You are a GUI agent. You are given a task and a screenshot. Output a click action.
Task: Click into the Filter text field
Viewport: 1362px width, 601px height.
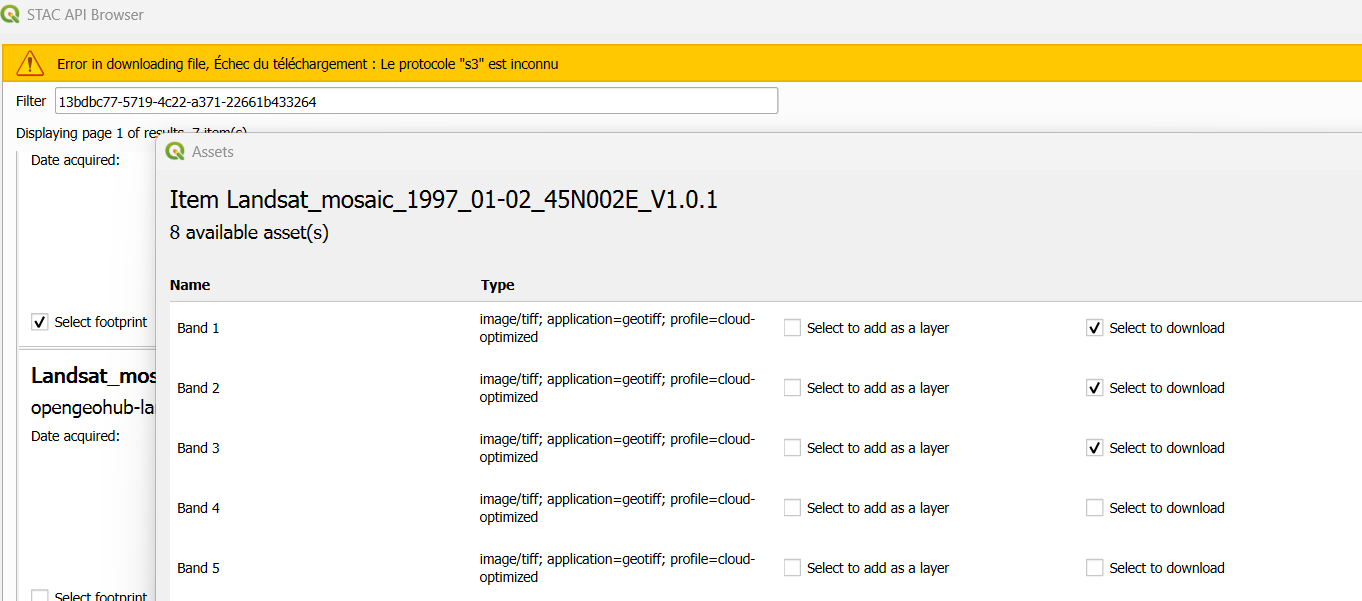coord(416,101)
